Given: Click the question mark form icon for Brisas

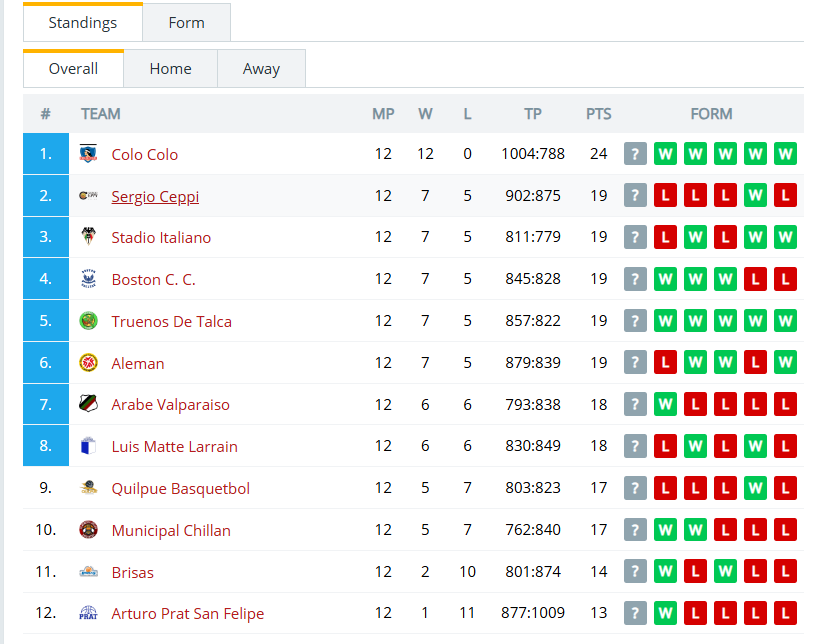Looking at the screenshot, I should tap(635, 571).
